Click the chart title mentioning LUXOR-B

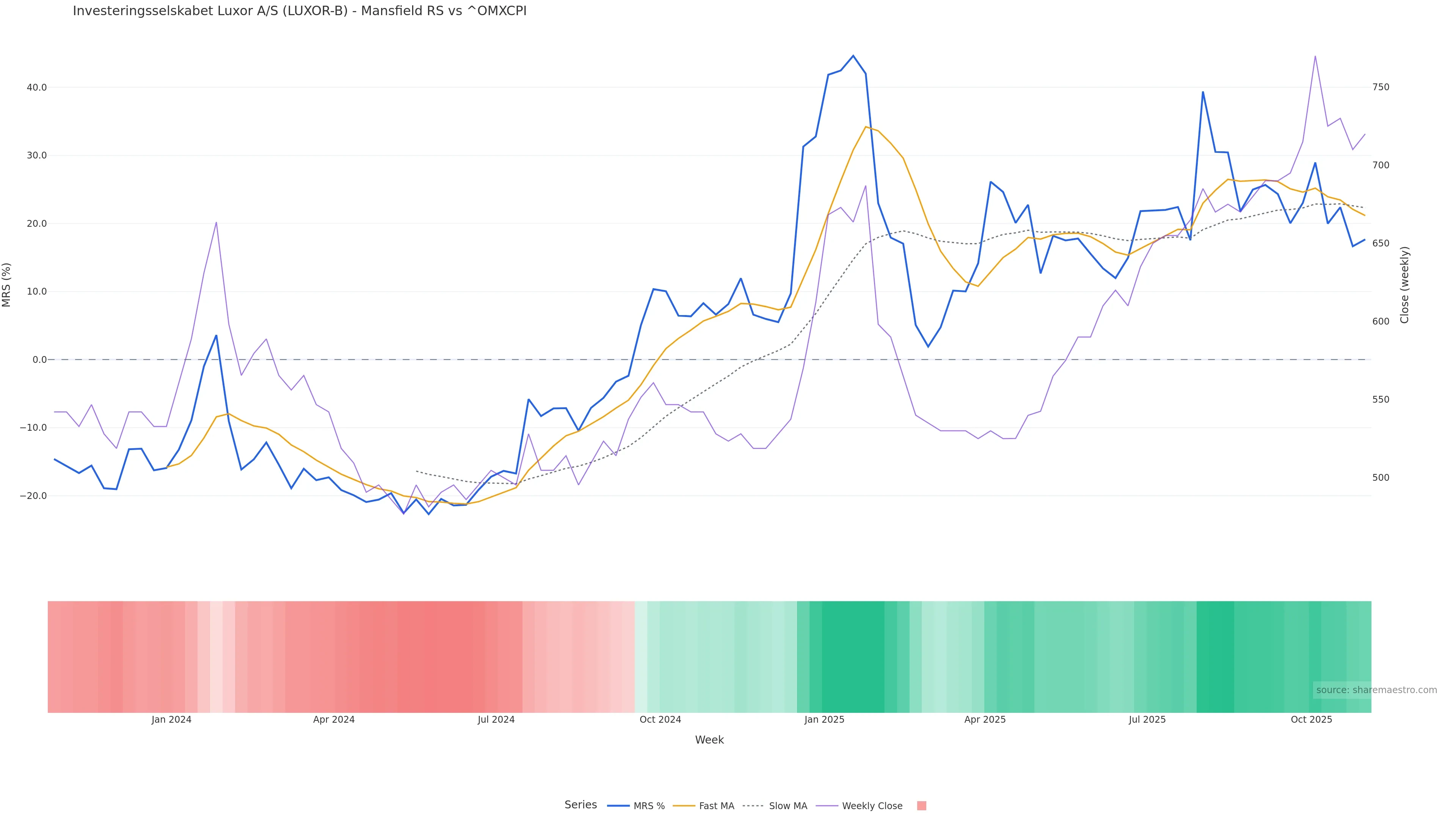[x=300, y=11]
